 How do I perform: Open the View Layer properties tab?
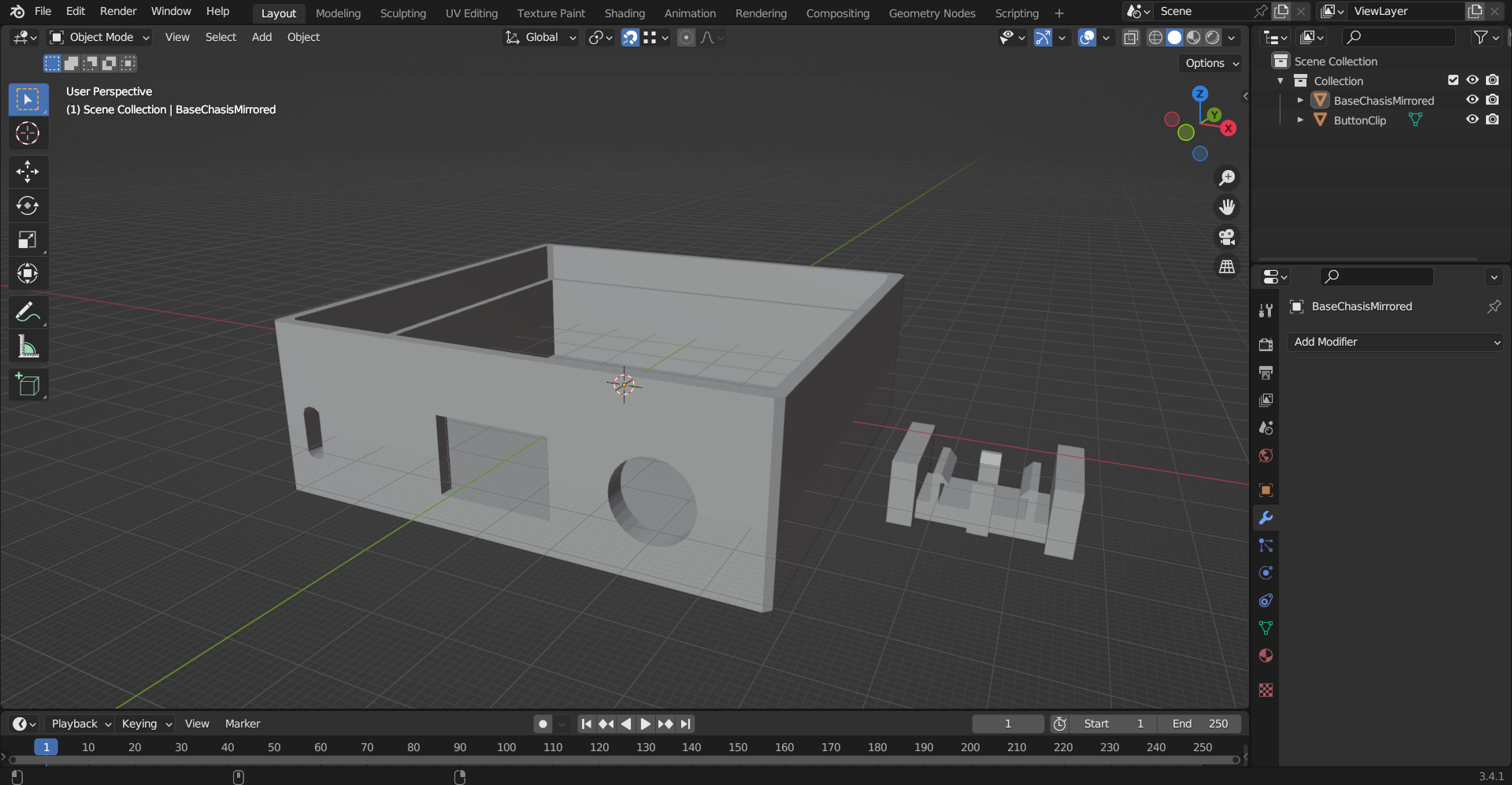[x=1266, y=400]
